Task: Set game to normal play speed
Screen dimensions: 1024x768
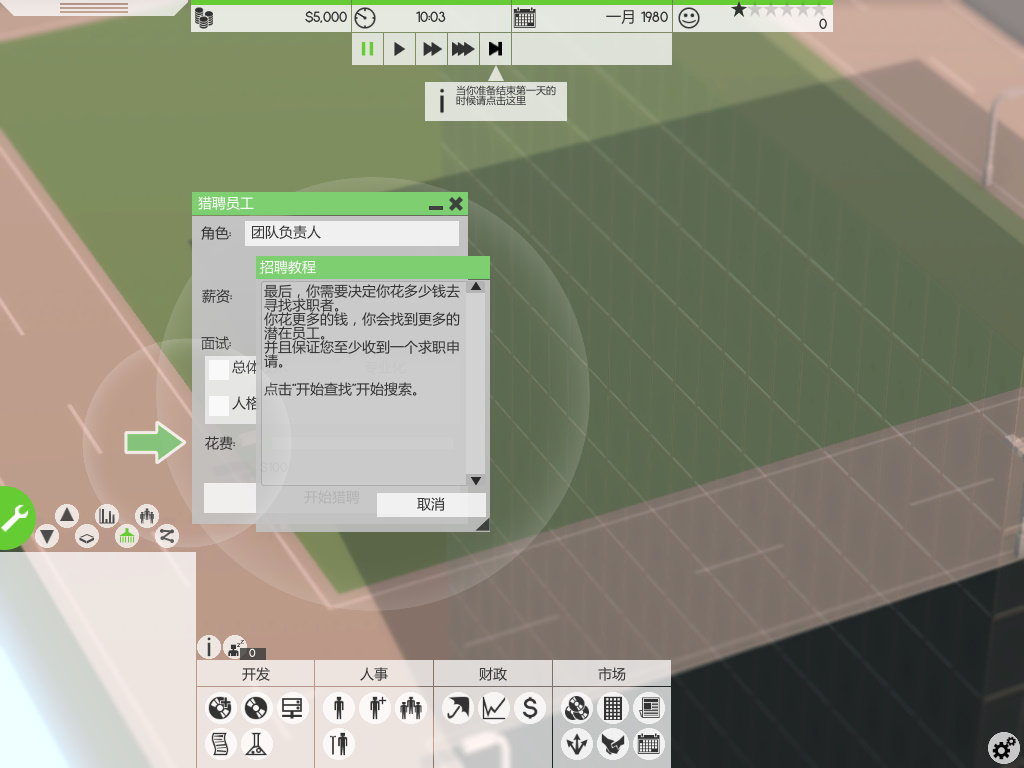Action: pos(399,48)
